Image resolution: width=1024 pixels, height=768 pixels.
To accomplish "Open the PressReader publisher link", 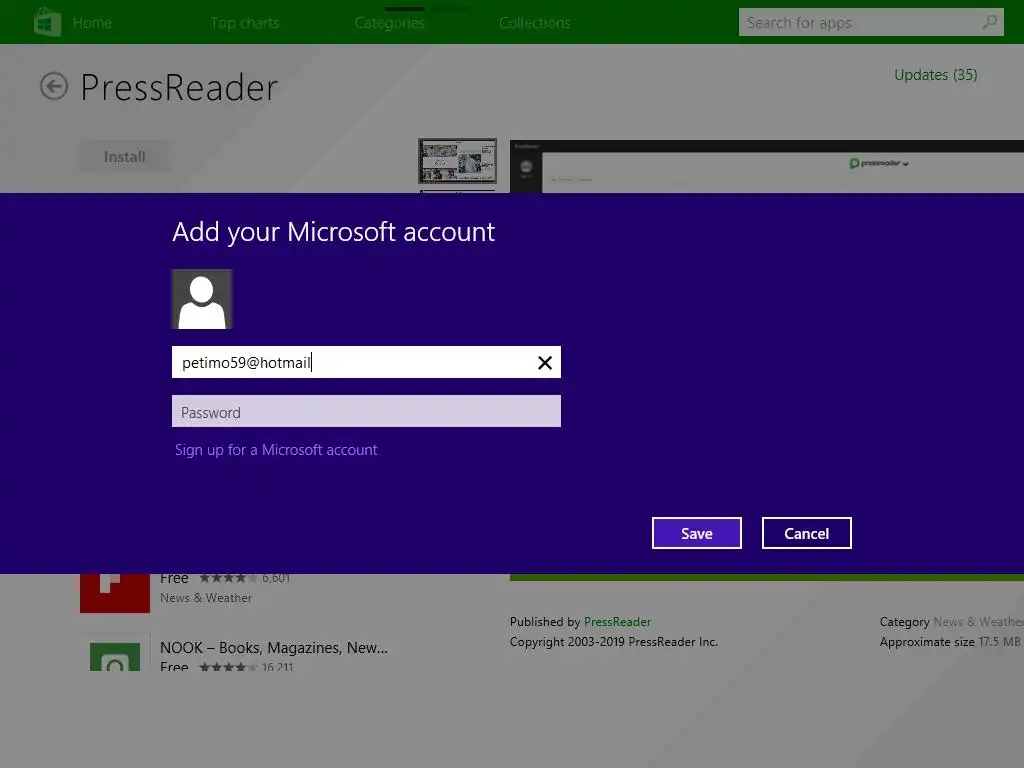I will [617, 622].
